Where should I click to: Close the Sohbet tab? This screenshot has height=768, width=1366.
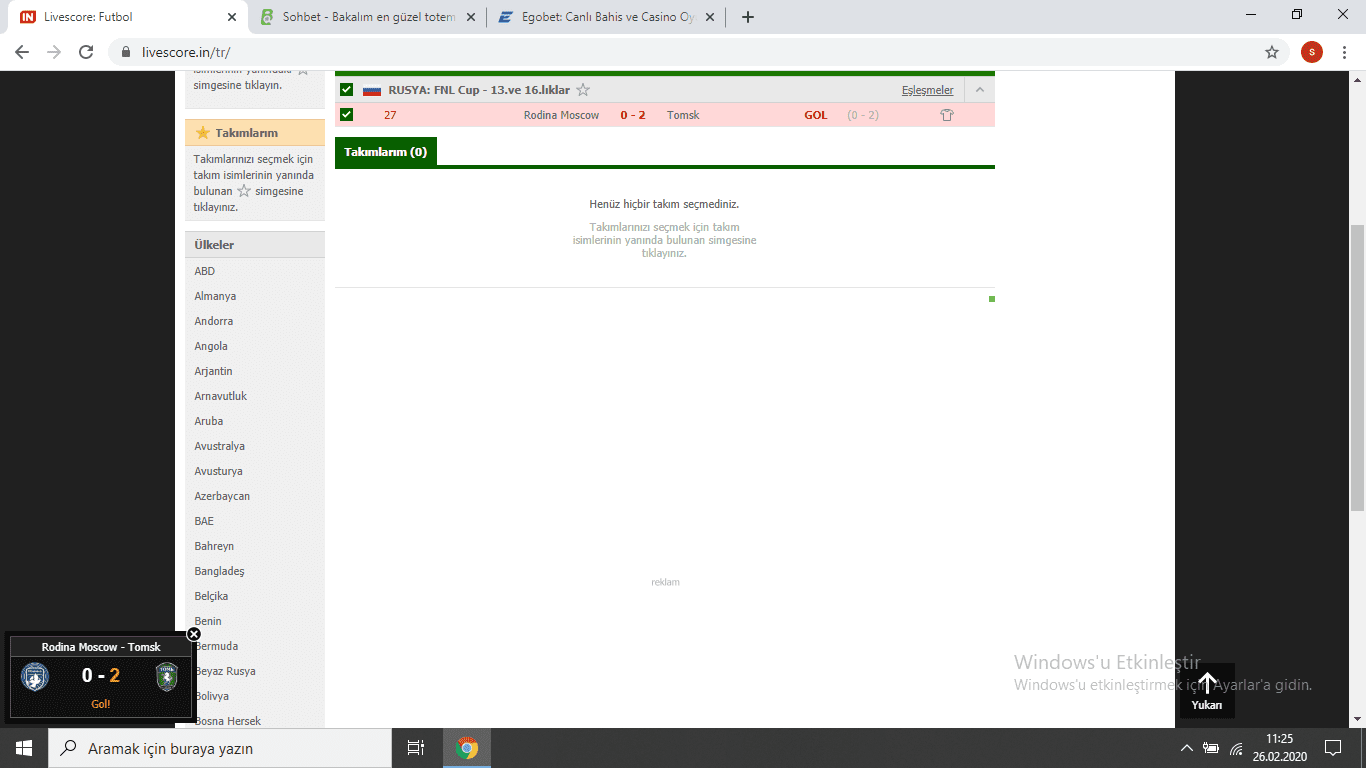pyautogui.click(x=471, y=17)
